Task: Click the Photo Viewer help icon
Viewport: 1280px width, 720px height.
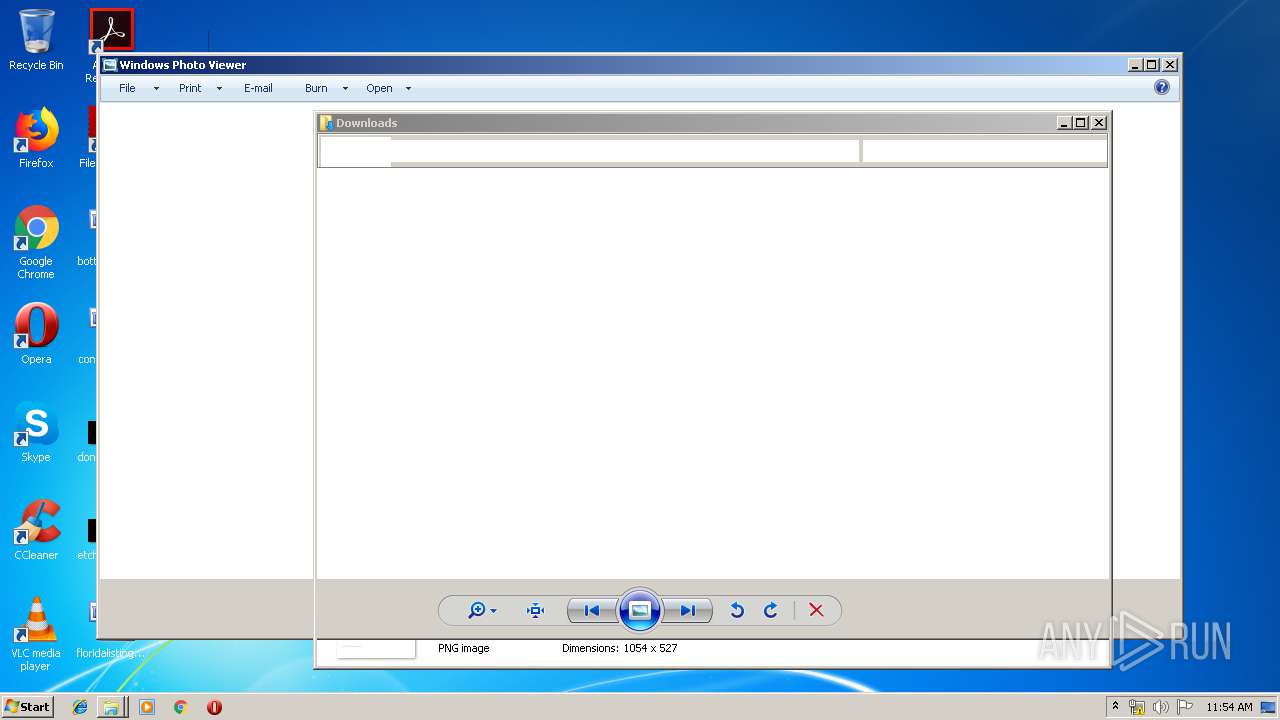Action: 1162,87
